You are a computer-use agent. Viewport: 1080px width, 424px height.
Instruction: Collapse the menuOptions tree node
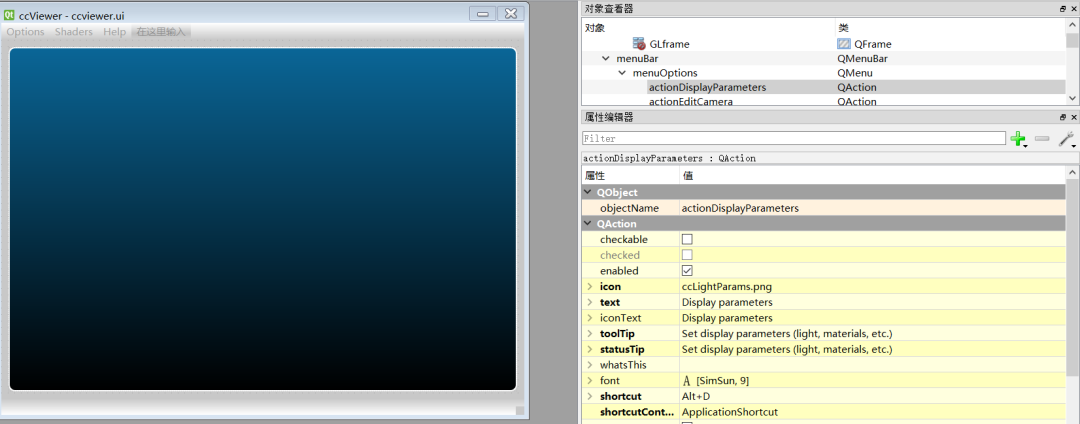click(622, 73)
